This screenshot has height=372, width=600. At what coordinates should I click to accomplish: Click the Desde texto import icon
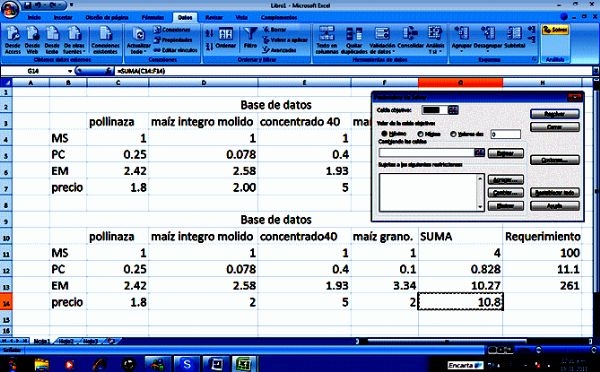(x=52, y=40)
